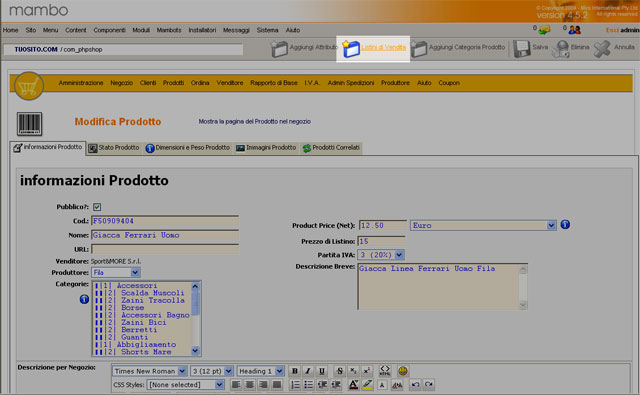Open the Prodotti shop menu
This screenshot has height=395, width=640.
173,83
